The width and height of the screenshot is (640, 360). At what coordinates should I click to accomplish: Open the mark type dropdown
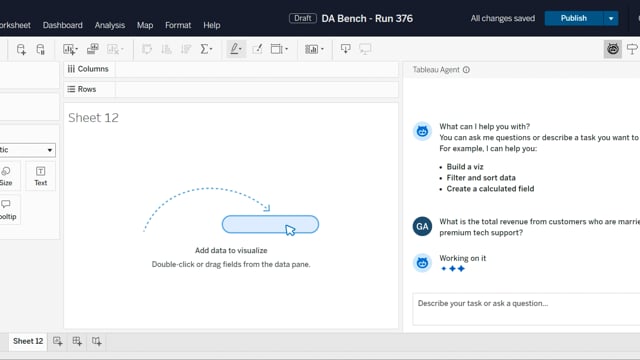click(x=27, y=150)
